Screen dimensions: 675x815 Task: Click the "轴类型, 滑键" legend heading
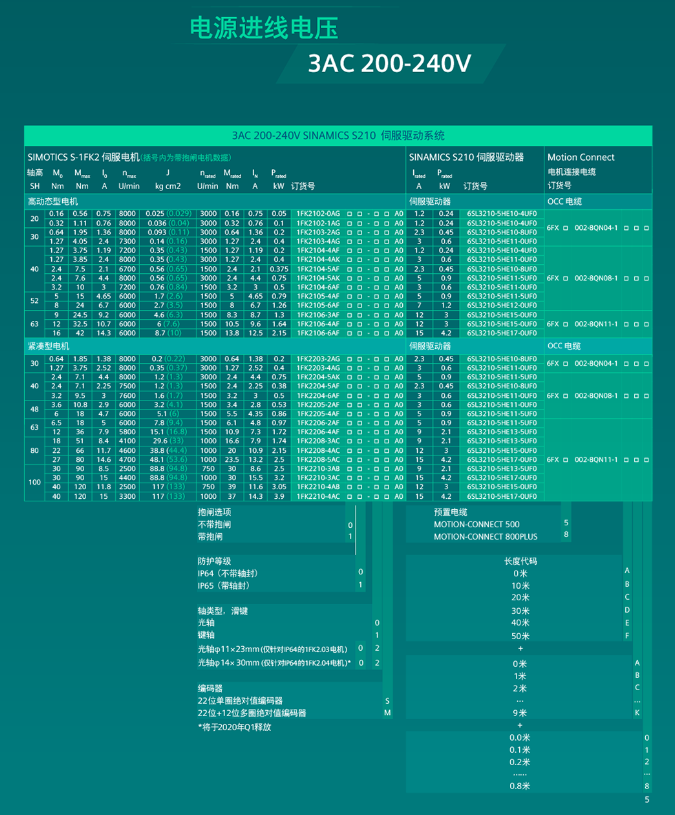[222, 611]
